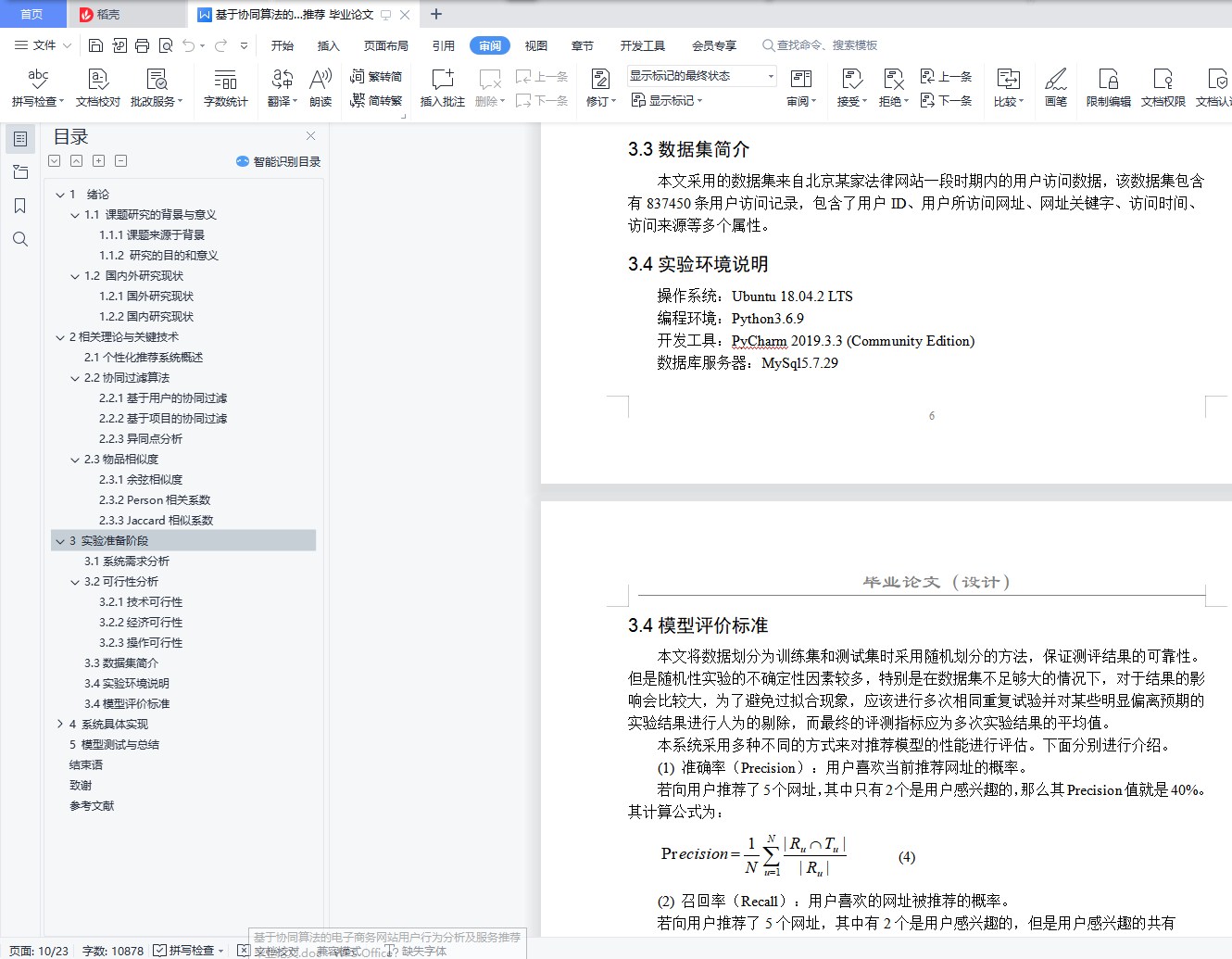Open 文档权限 document permissions

tap(1163, 88)
